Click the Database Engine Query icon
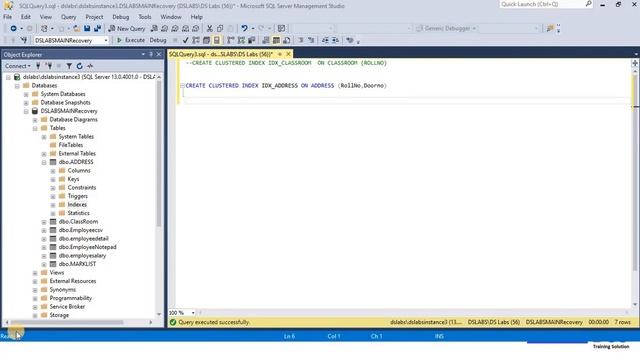This screenshot has width=640, height=360. [x=154, y=29]
